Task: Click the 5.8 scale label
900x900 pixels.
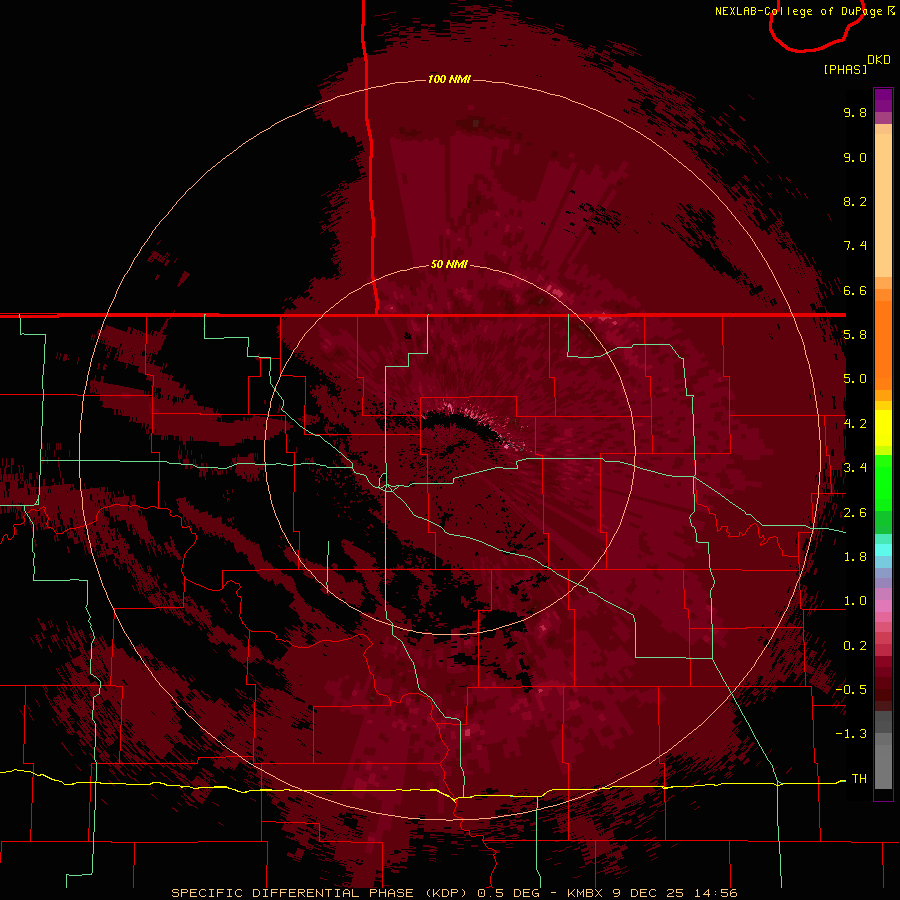Action: [x=855, y=335]
